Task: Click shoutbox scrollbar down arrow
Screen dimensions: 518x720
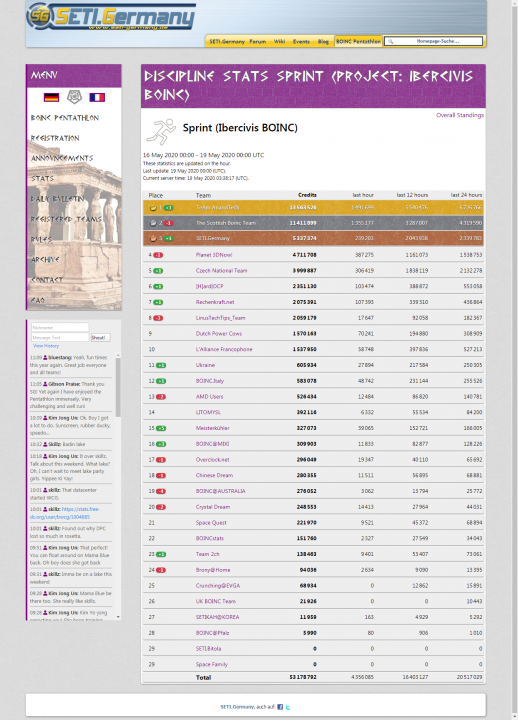Action: (118, 617)
